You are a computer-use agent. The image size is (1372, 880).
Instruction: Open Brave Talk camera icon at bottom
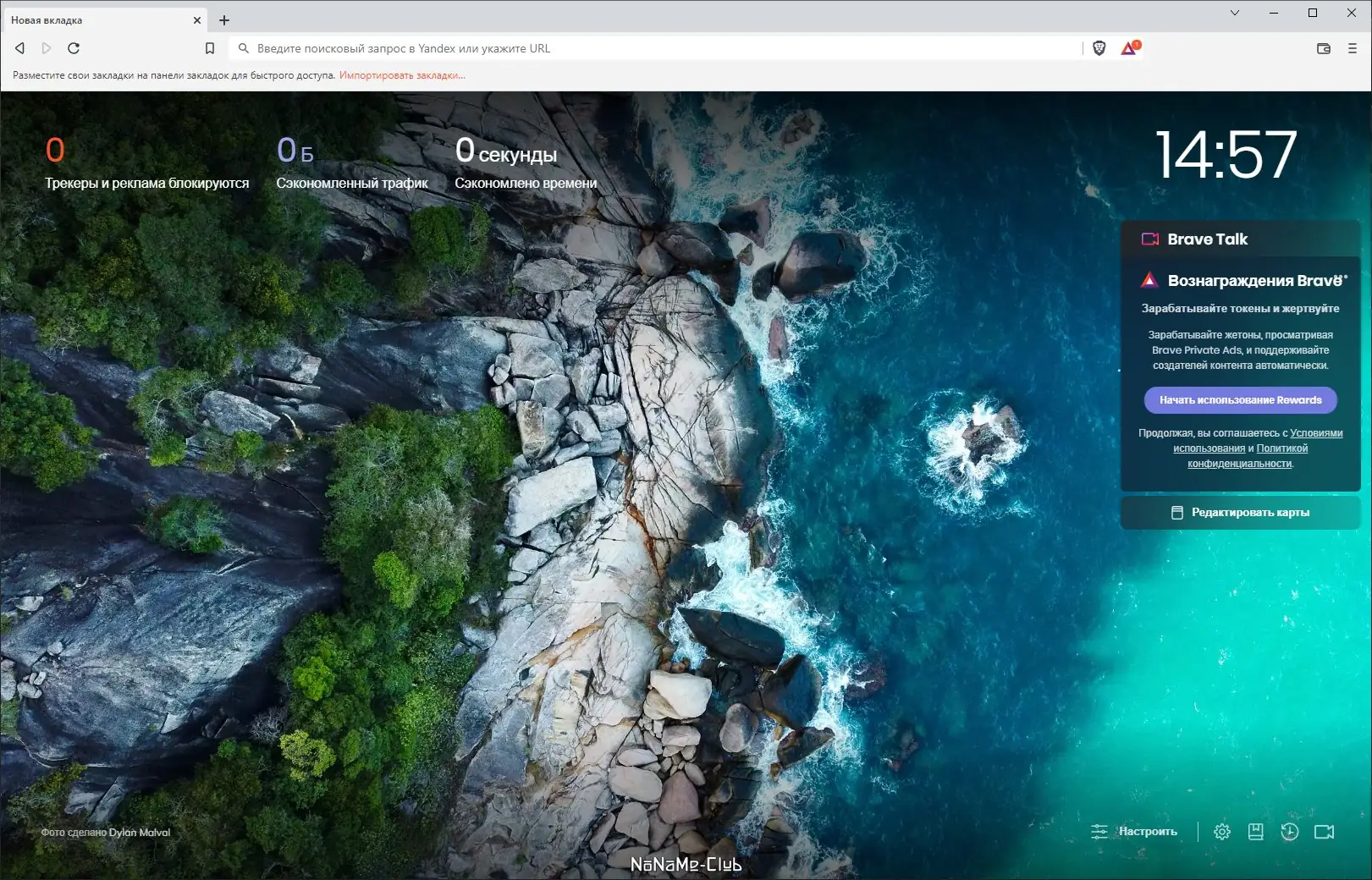[1325, 832]
